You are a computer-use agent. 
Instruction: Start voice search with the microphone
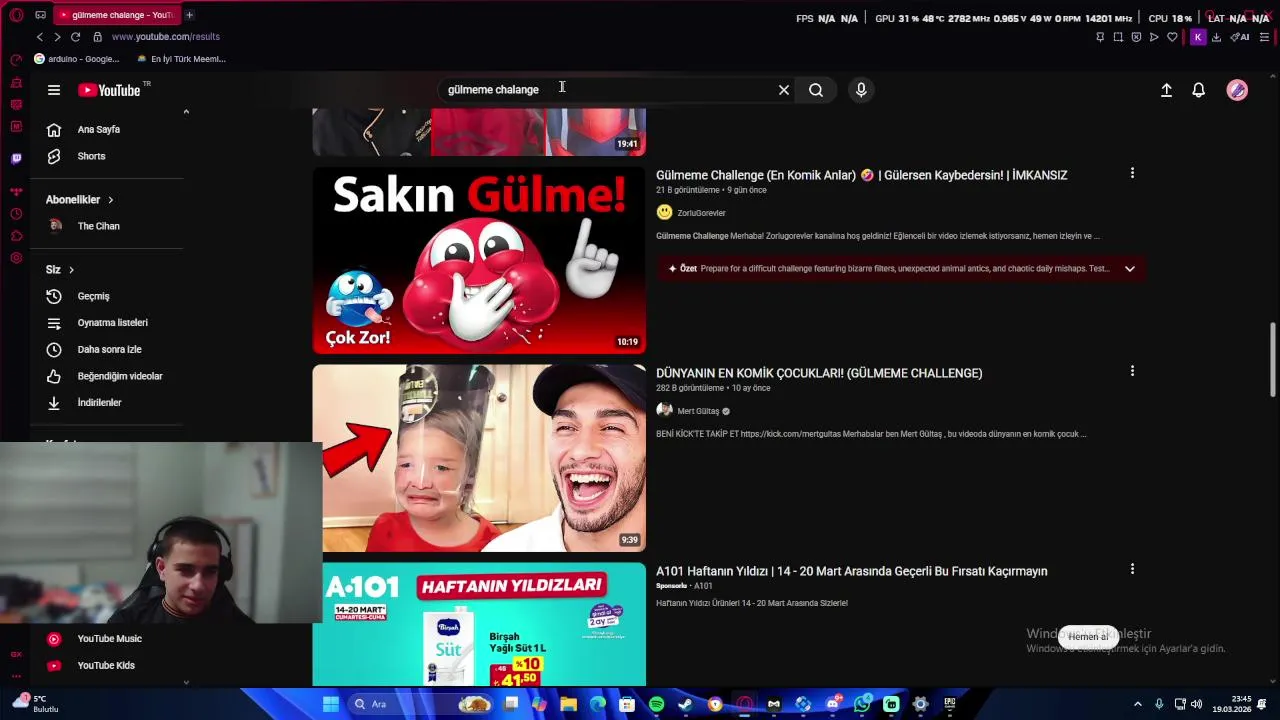[861, 90]
